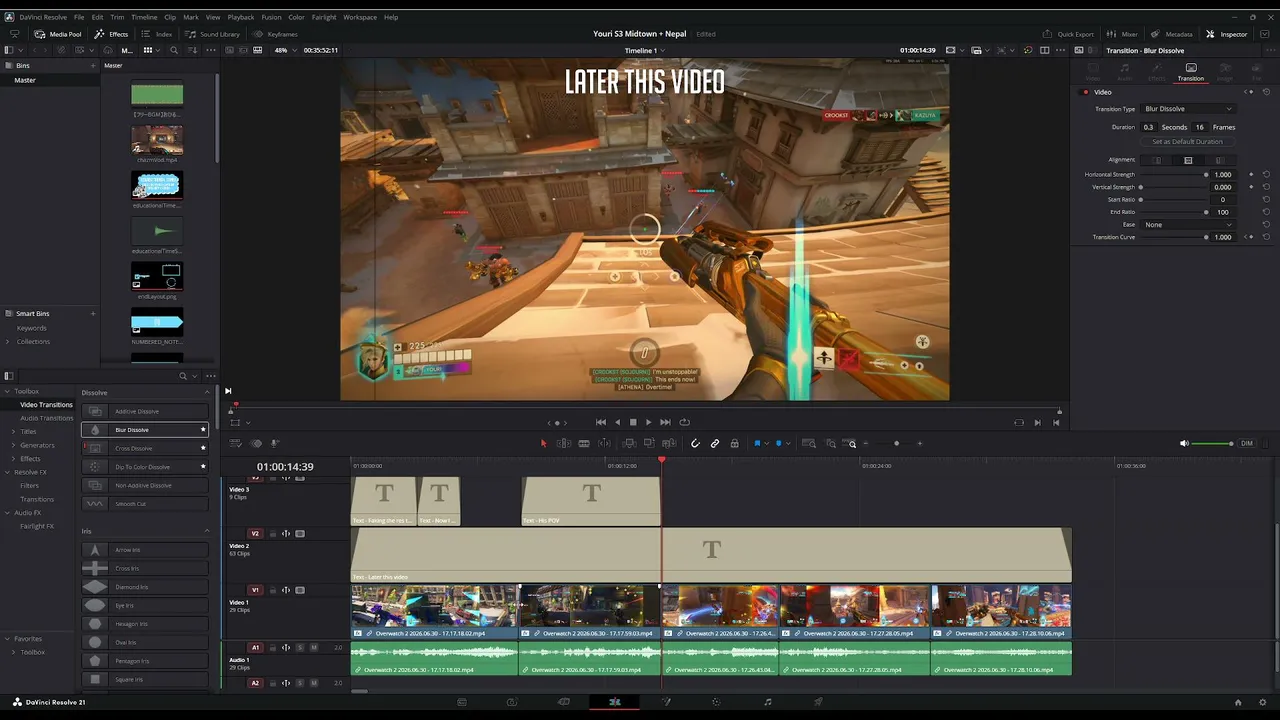Toggle the Video section enable switch
The width and height of the screenshot is (1280, 720).
(1086, 92)
